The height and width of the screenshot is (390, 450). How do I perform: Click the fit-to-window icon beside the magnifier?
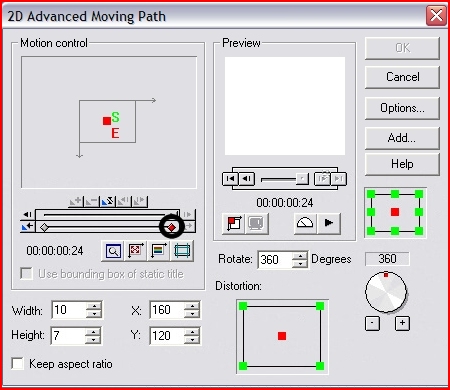(x=135, y=251)
